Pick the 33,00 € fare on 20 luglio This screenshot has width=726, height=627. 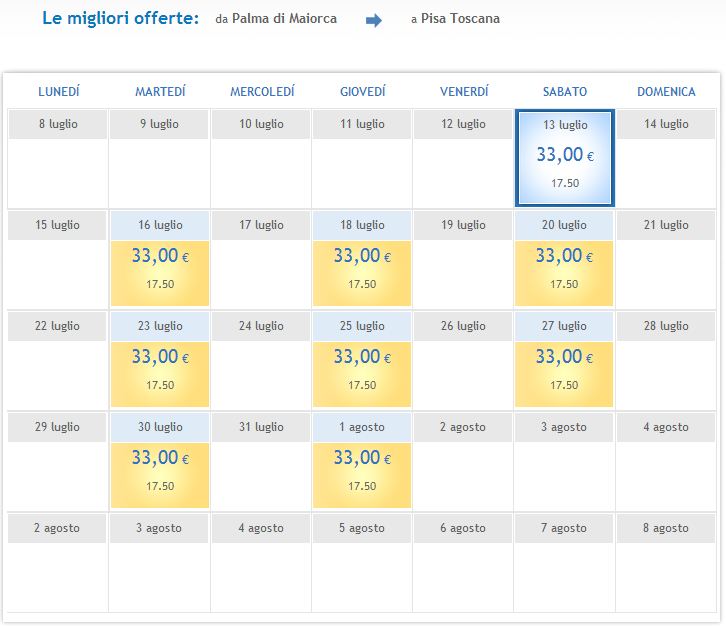click(564, 273)
